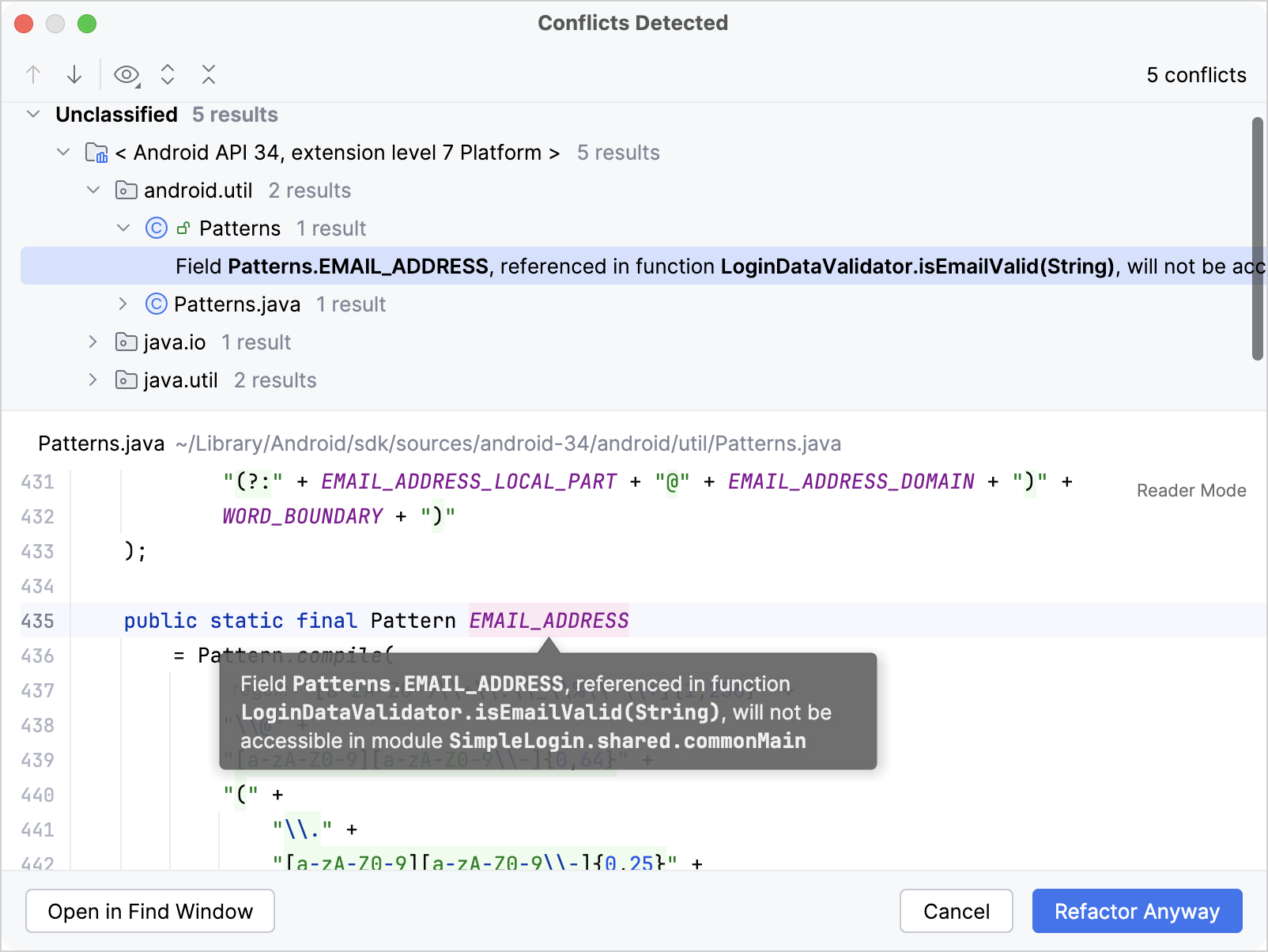This screenshot has width=1268, height=952.
Task: Click the green unlock icon next to Patterns
Action: [x=183, y=228]
